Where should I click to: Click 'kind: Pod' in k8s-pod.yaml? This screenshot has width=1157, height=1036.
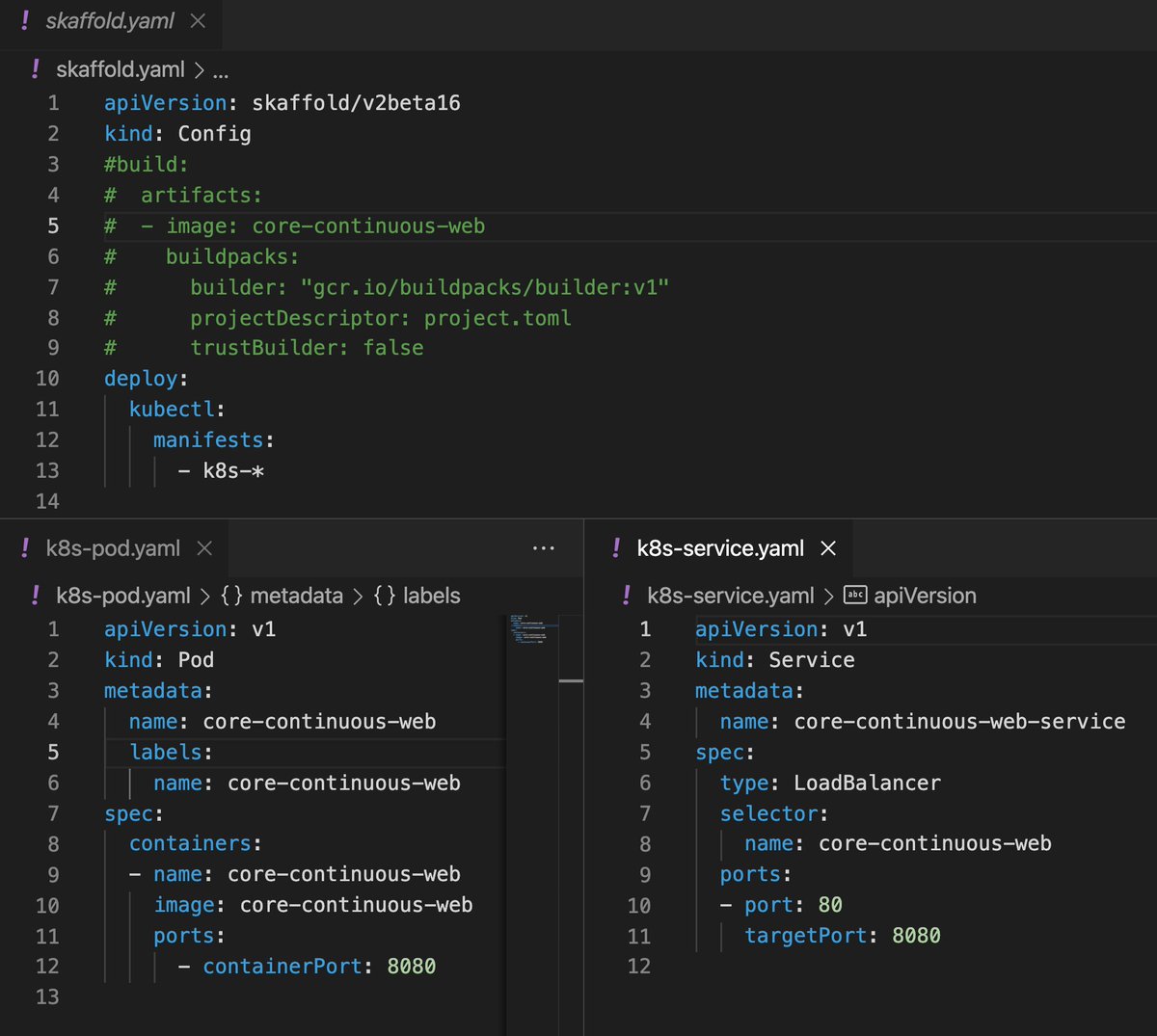pyautogui.click(x=159, y=660)
